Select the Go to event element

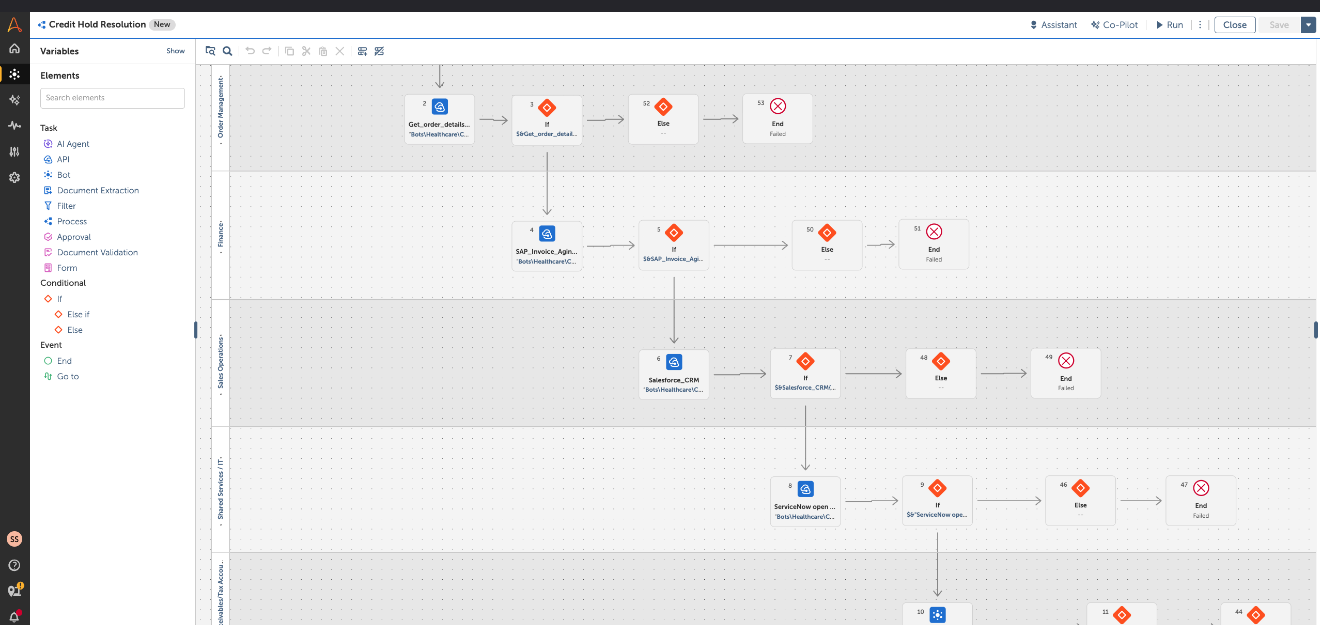(x=61, y=376)
